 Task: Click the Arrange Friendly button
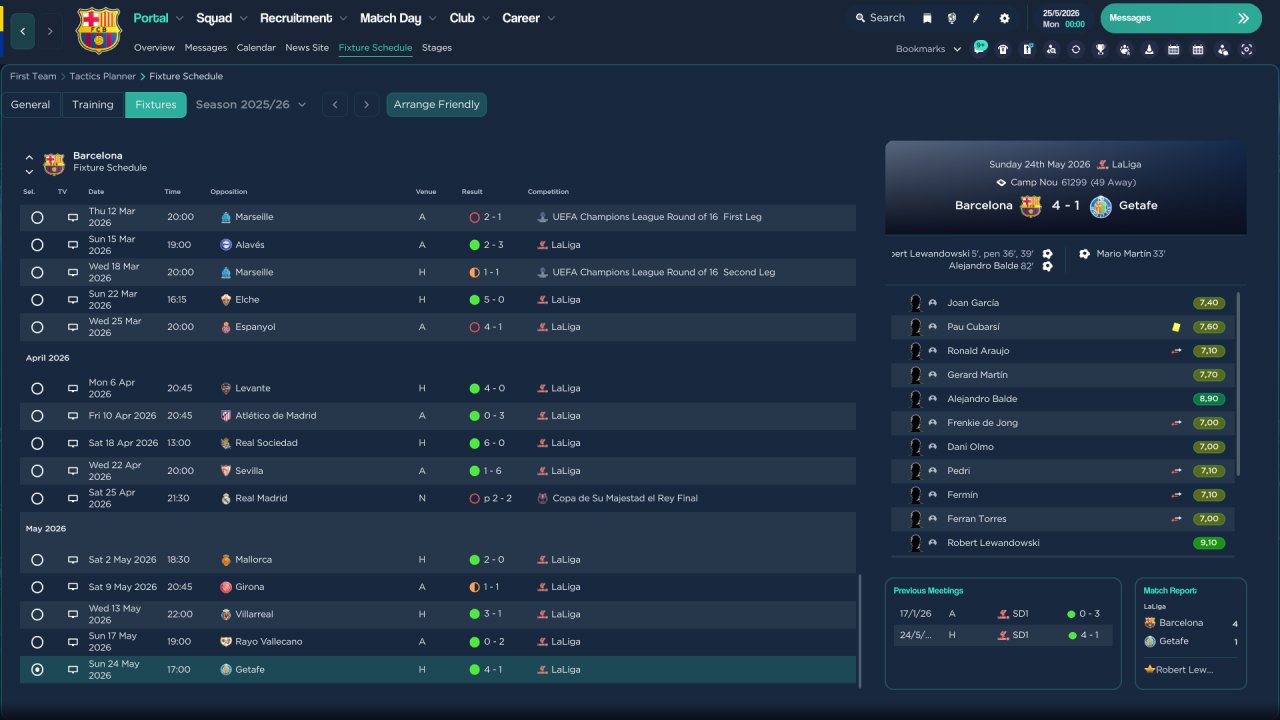pos(436,105)
